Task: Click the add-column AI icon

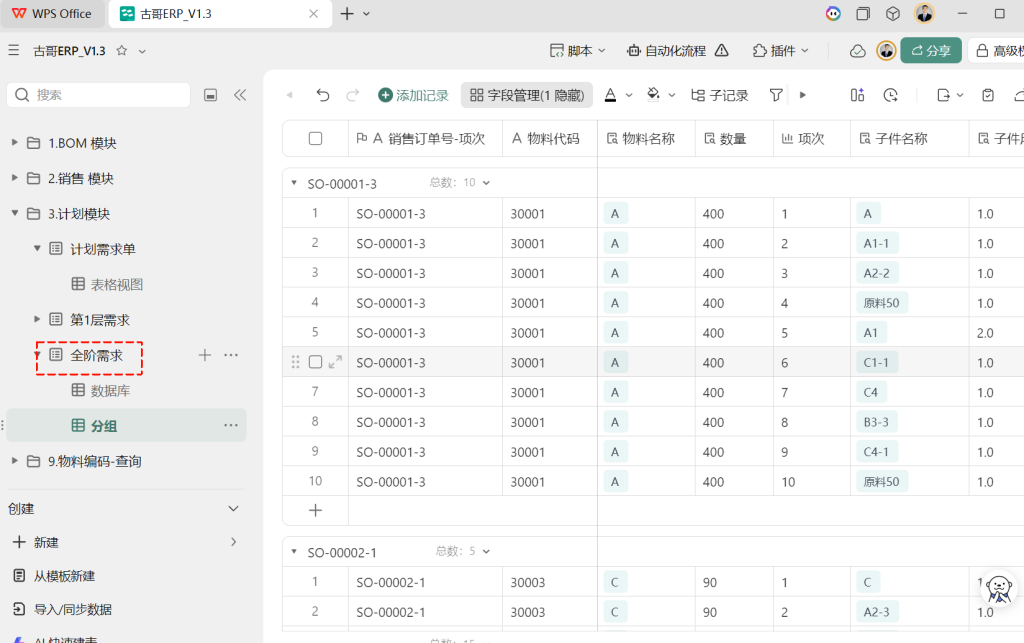Action: pyautogui.click(x=857, y=95)
